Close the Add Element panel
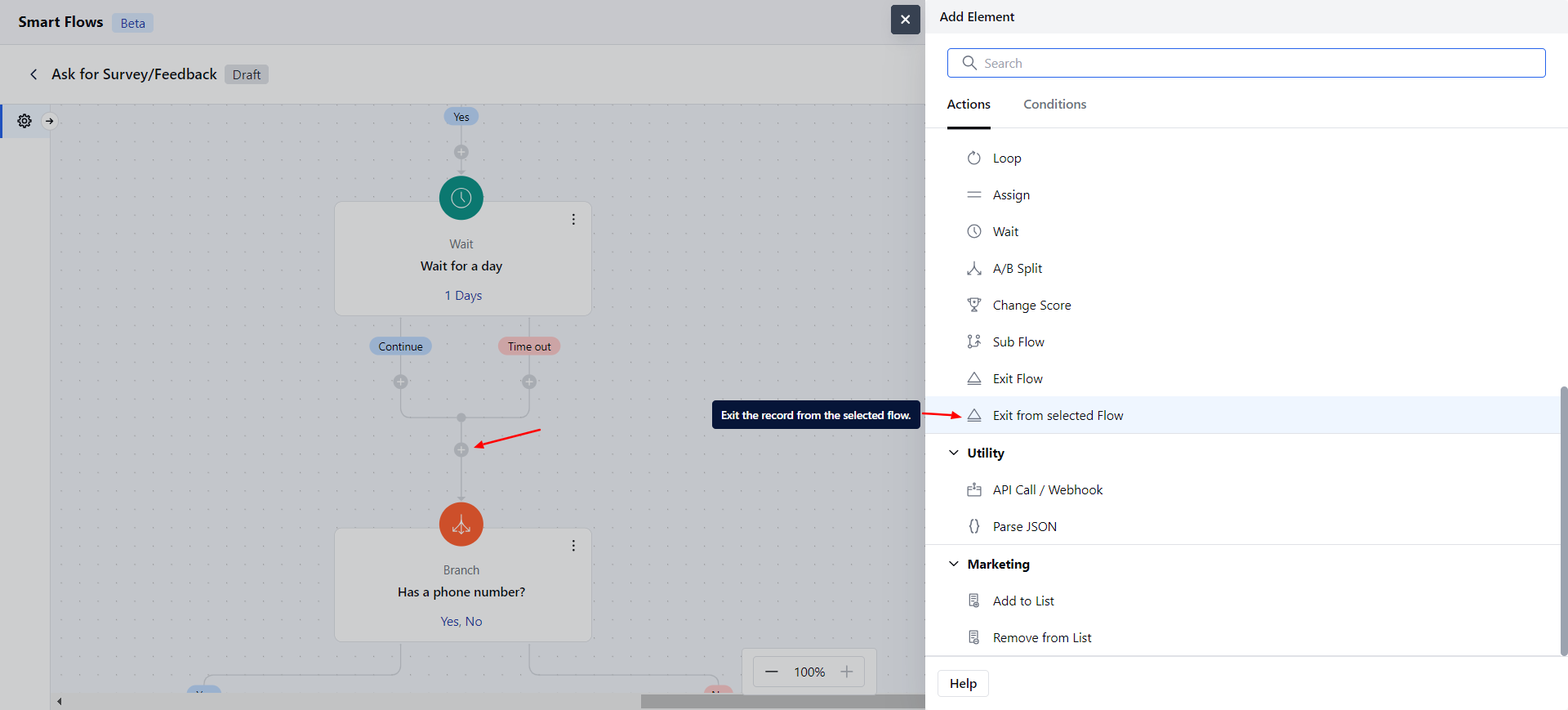1568x710 pixels. point(905,20)
